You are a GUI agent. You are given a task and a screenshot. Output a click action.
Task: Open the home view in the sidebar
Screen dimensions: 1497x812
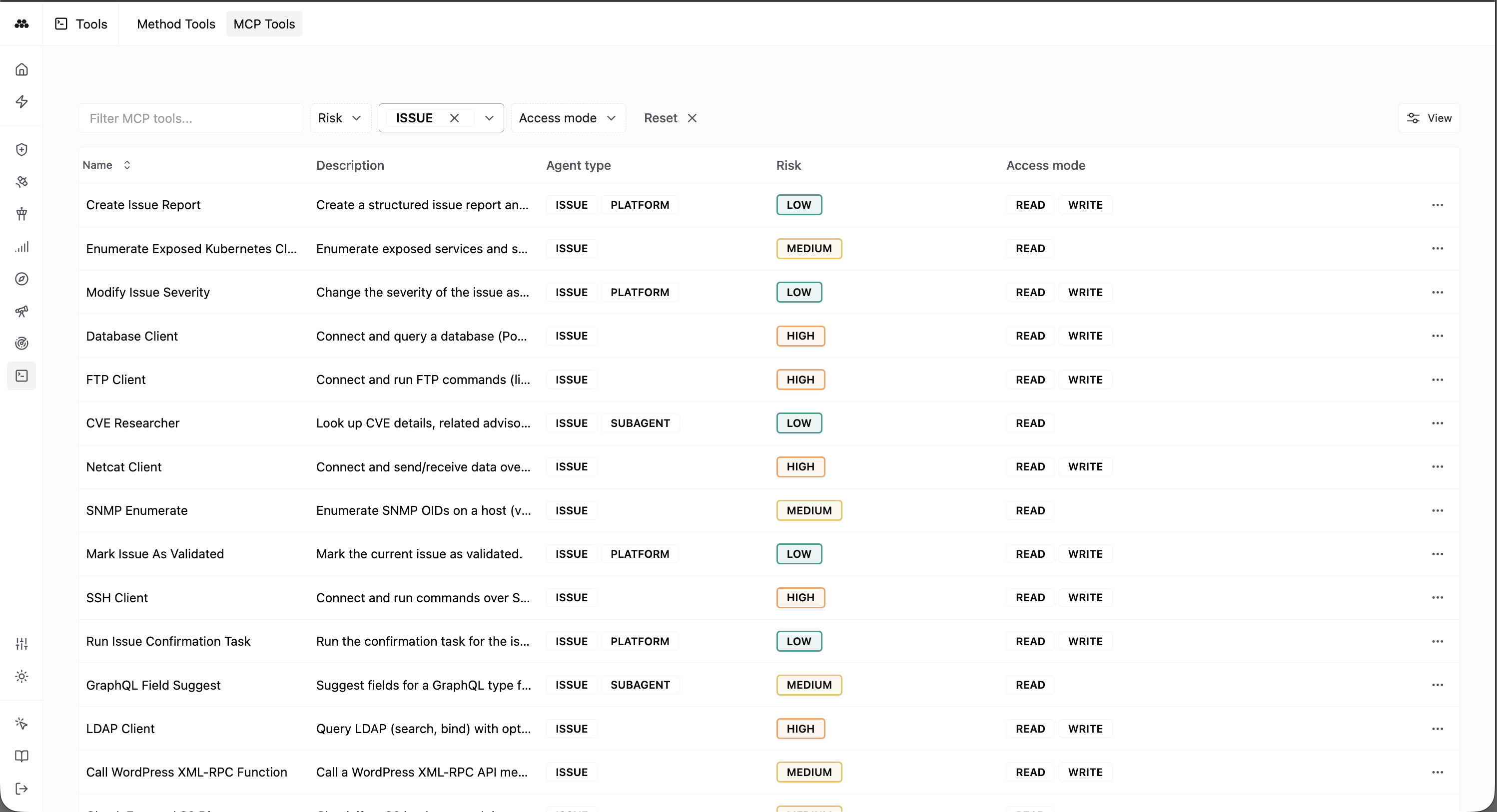coord(21,68)
